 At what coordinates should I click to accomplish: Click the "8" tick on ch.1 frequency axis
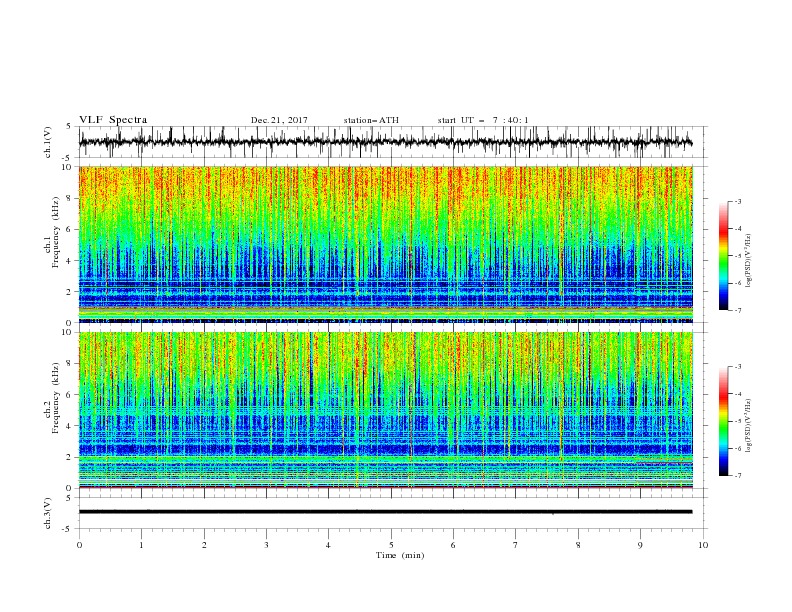pyautogui.click(x=70, y=198)
